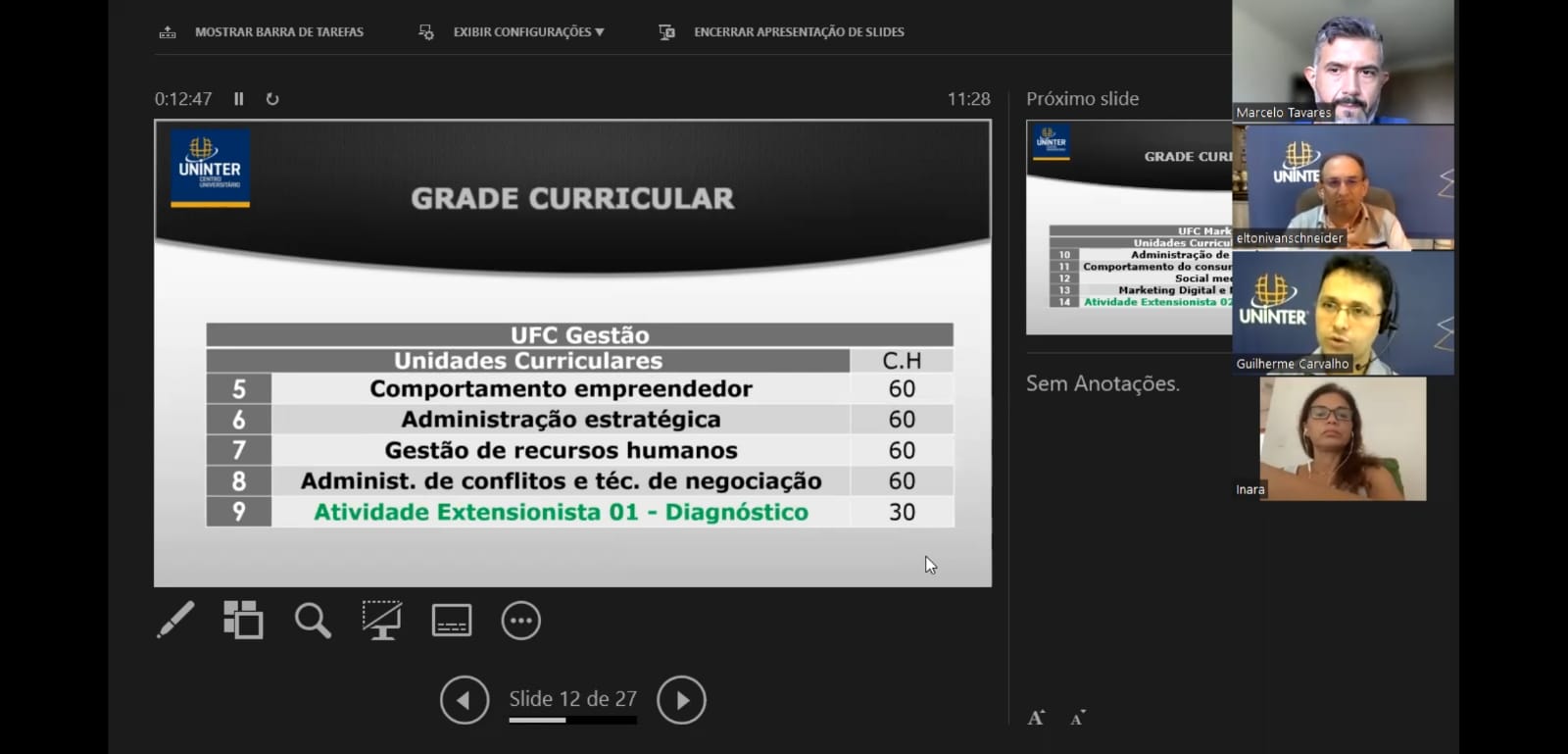Select Marcelo Tavares video tile
The height and width of the screenshot is (754, 1568).
pyautogui.click(x=1343, y=61)
